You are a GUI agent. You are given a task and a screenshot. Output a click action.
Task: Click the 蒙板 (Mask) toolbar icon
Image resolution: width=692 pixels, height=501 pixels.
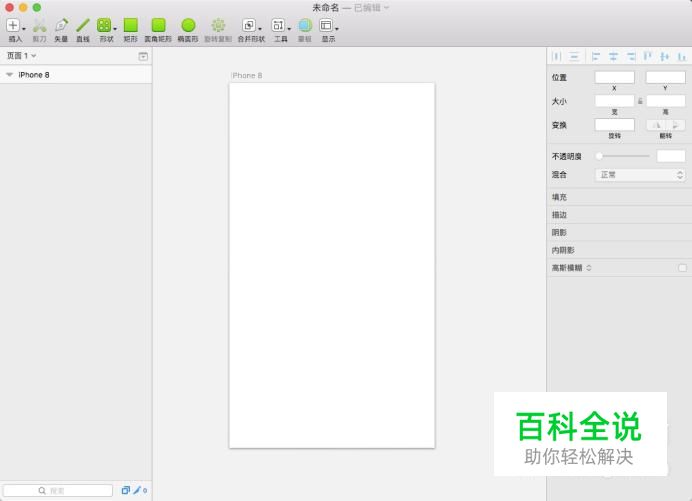coord(305,26)
